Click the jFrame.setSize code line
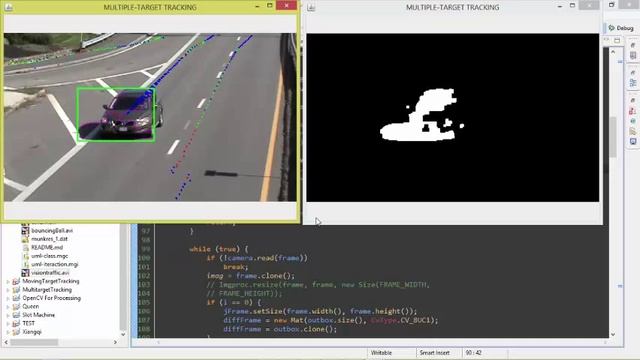Viewport: 640px width, 360px height. pyautogui.click(x=320, y=311)
